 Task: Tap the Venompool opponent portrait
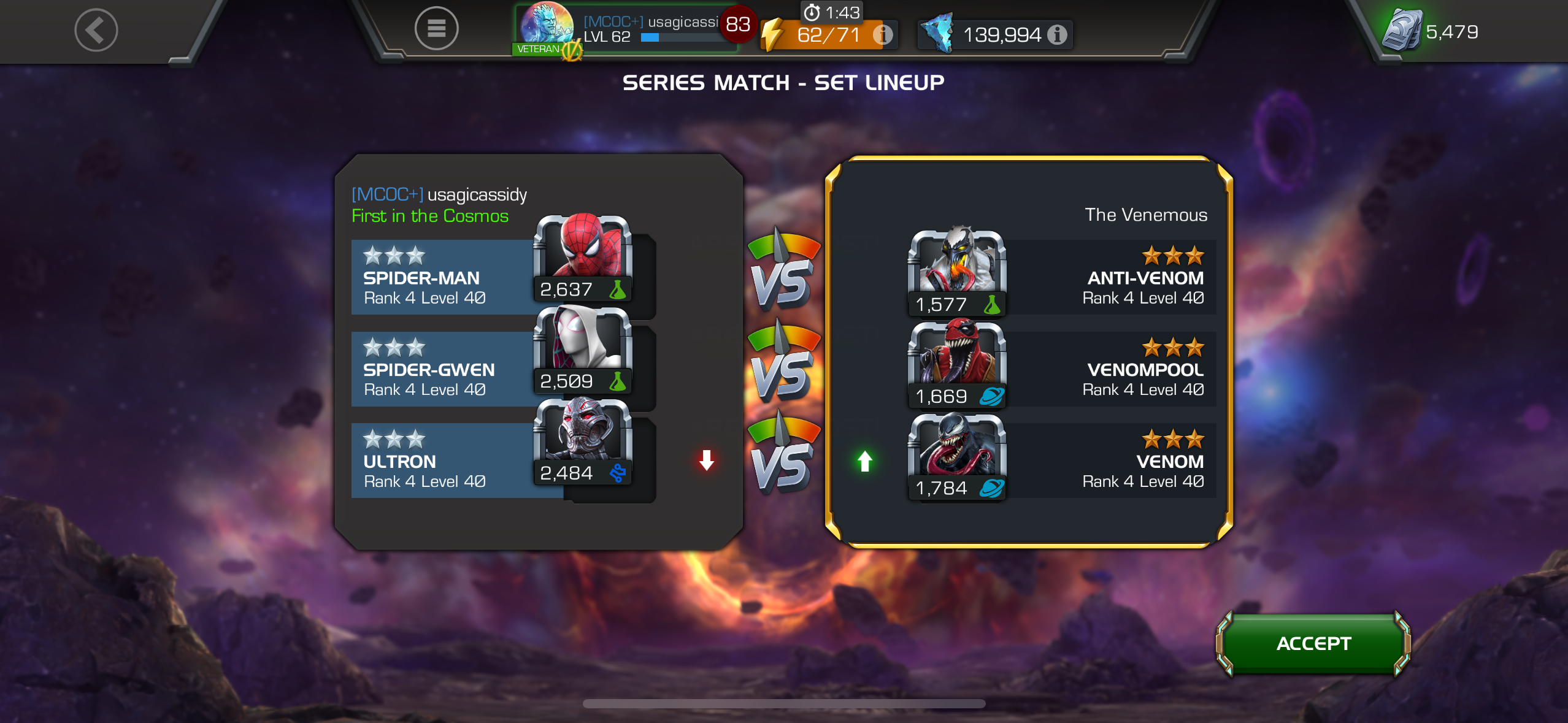957,364
